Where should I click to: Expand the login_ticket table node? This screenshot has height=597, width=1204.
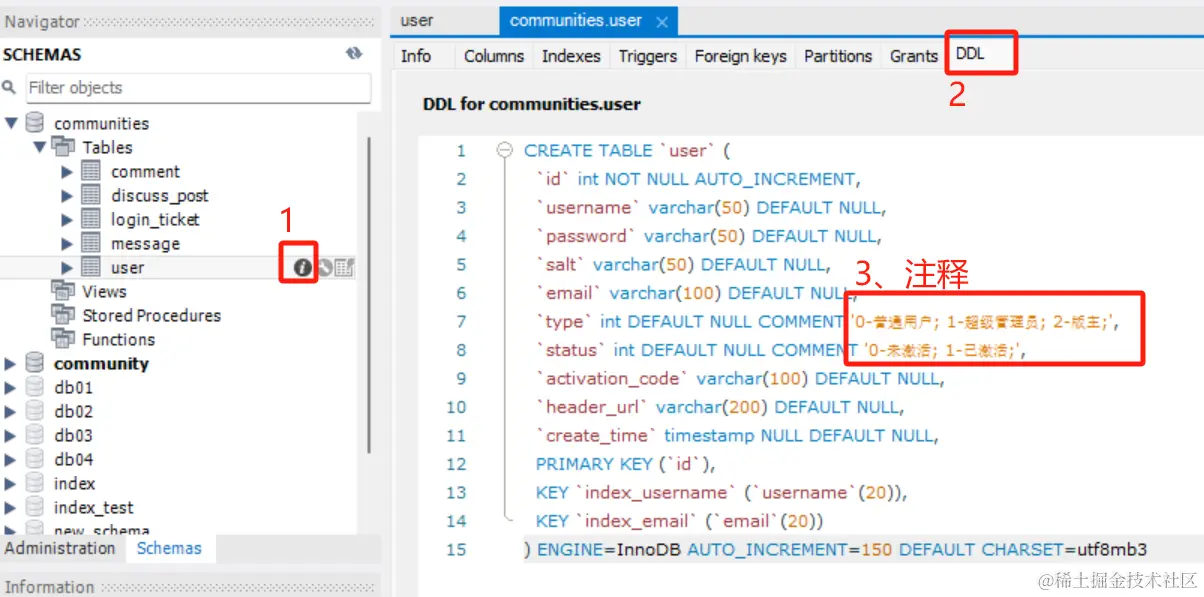click(67, 219)
